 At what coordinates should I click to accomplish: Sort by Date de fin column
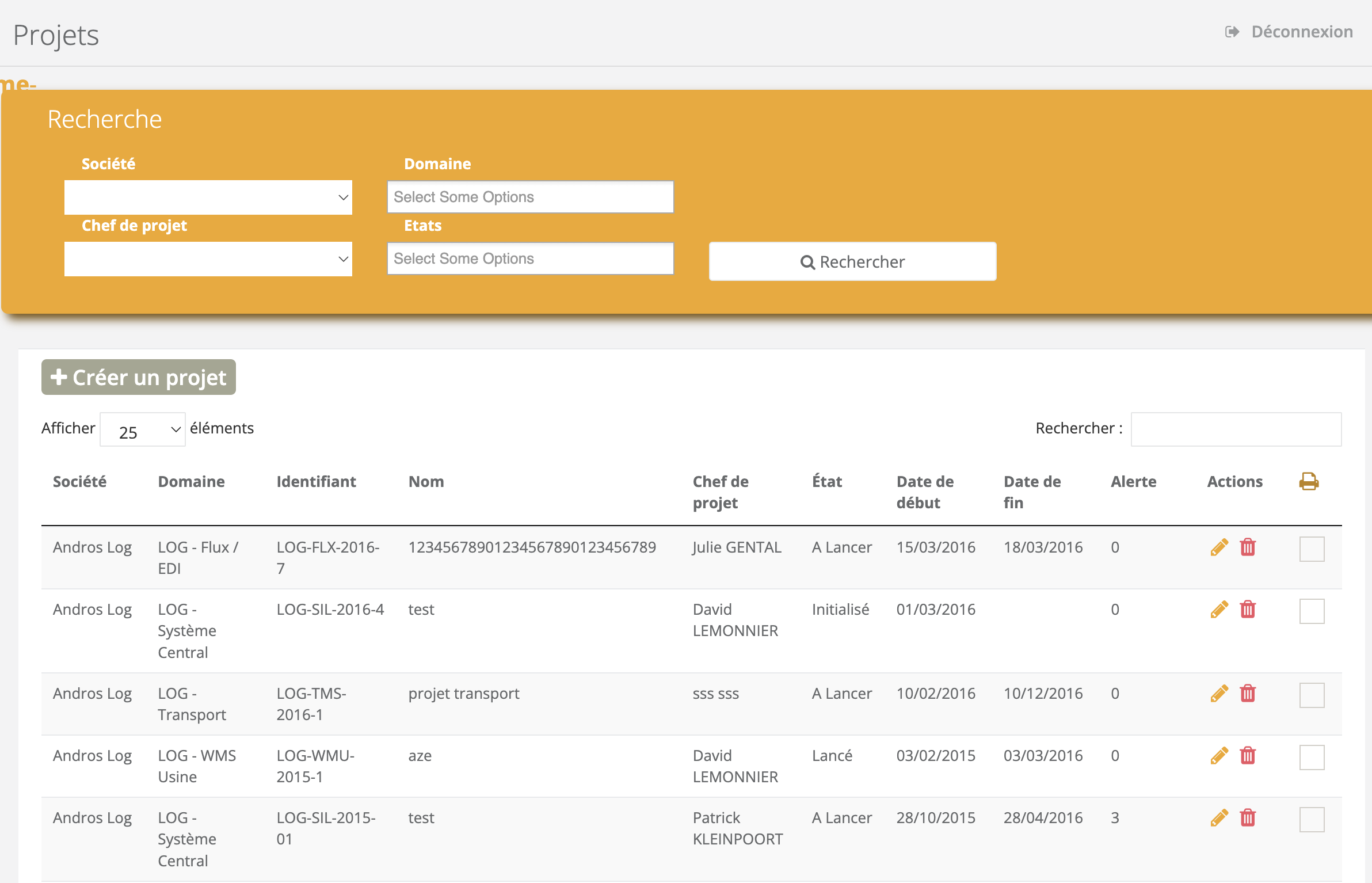(x=1032, y=492)
